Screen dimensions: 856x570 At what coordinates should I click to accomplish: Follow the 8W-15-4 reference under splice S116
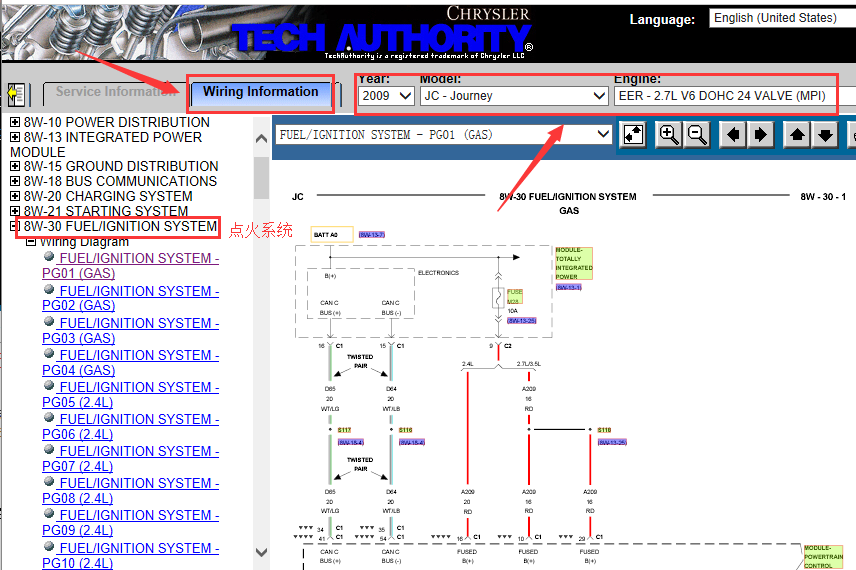[412, 442]
